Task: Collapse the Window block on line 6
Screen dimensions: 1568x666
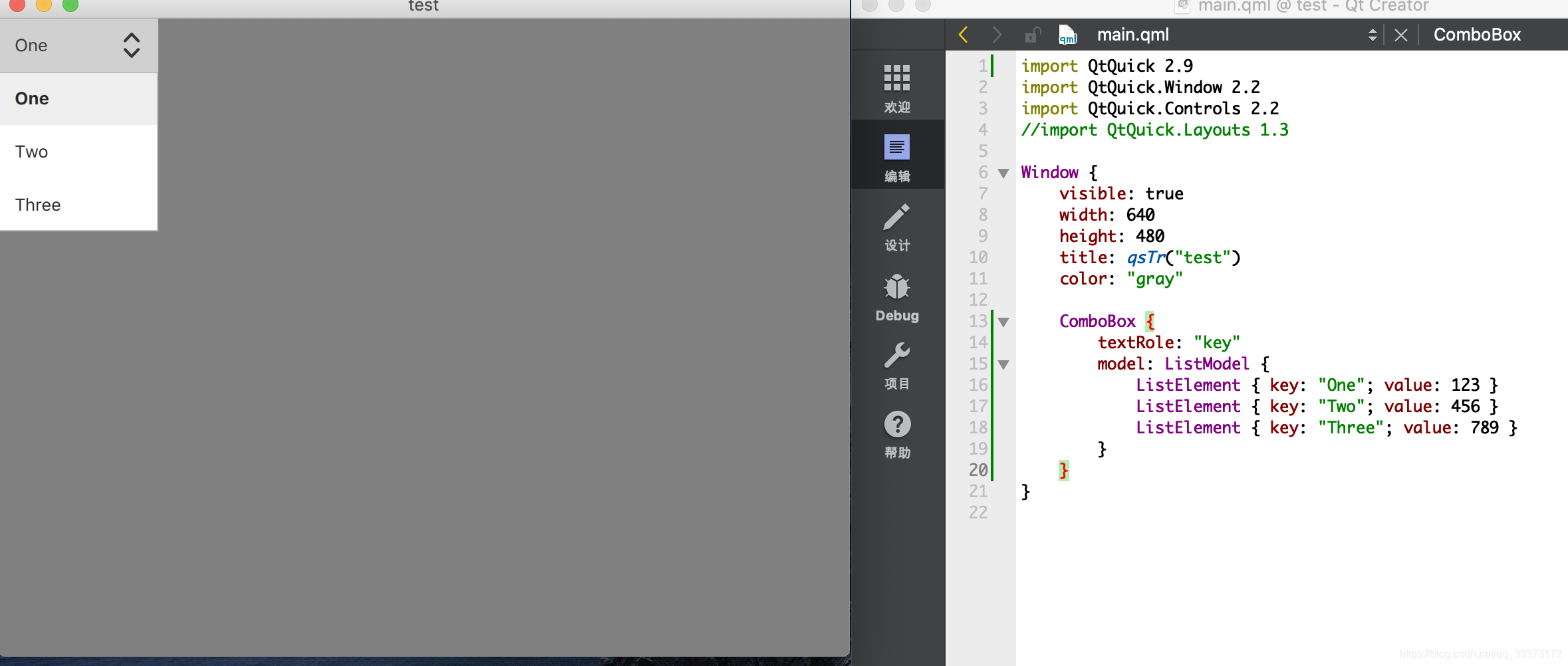Action: tap(1003, 173)
